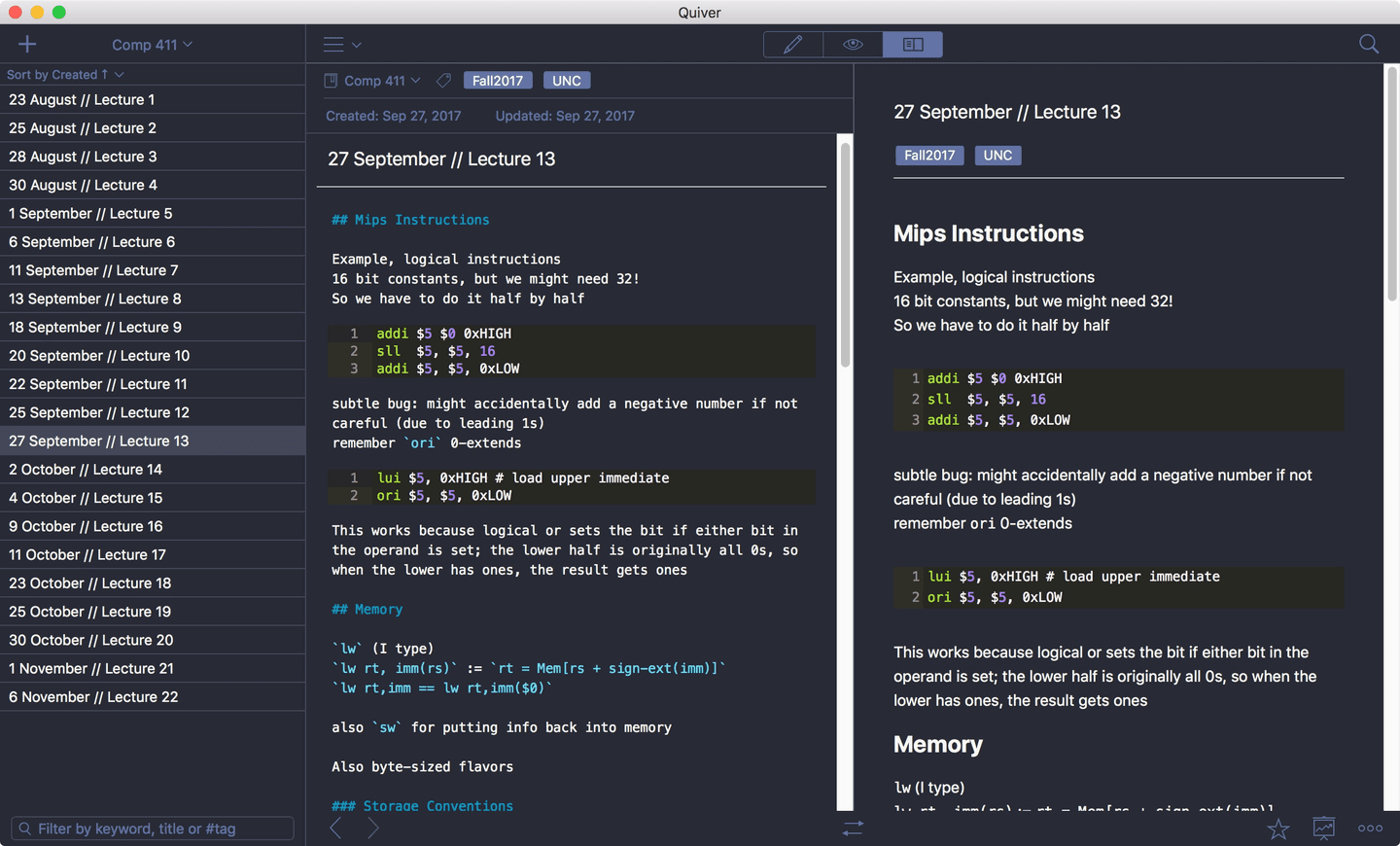Open the Sort by Created dropdown

click(65, 74)
